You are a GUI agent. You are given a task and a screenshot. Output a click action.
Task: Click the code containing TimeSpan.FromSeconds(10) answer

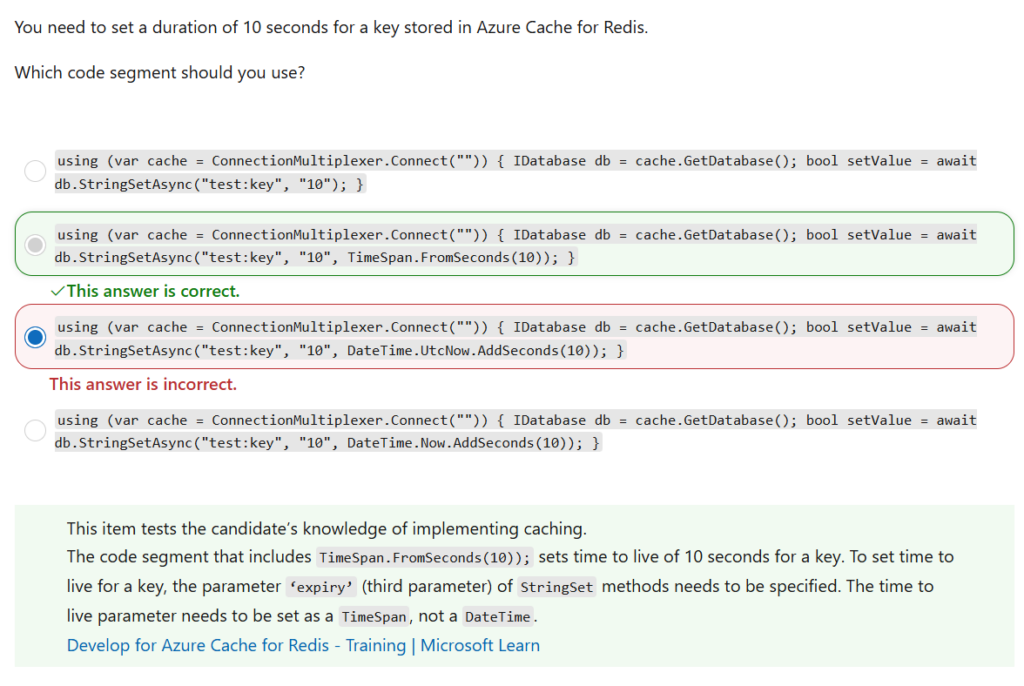coord(516,246)
